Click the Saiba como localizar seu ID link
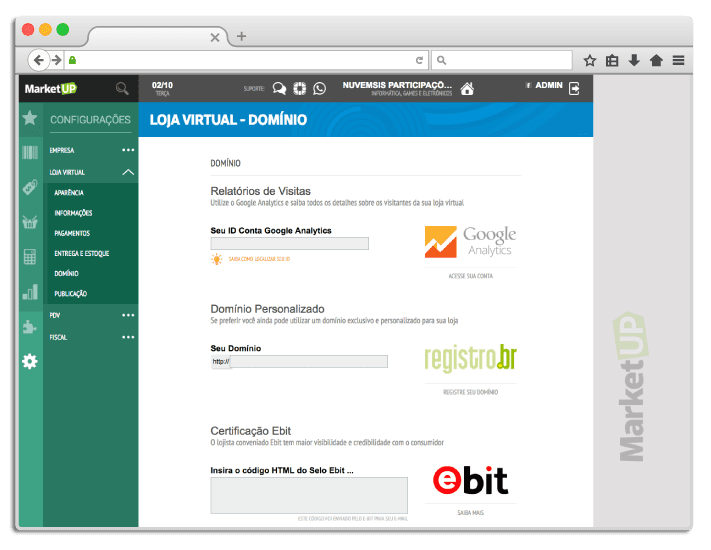This screenshot has width=711, height=550. pyautogui.click(x=259, y=259)
